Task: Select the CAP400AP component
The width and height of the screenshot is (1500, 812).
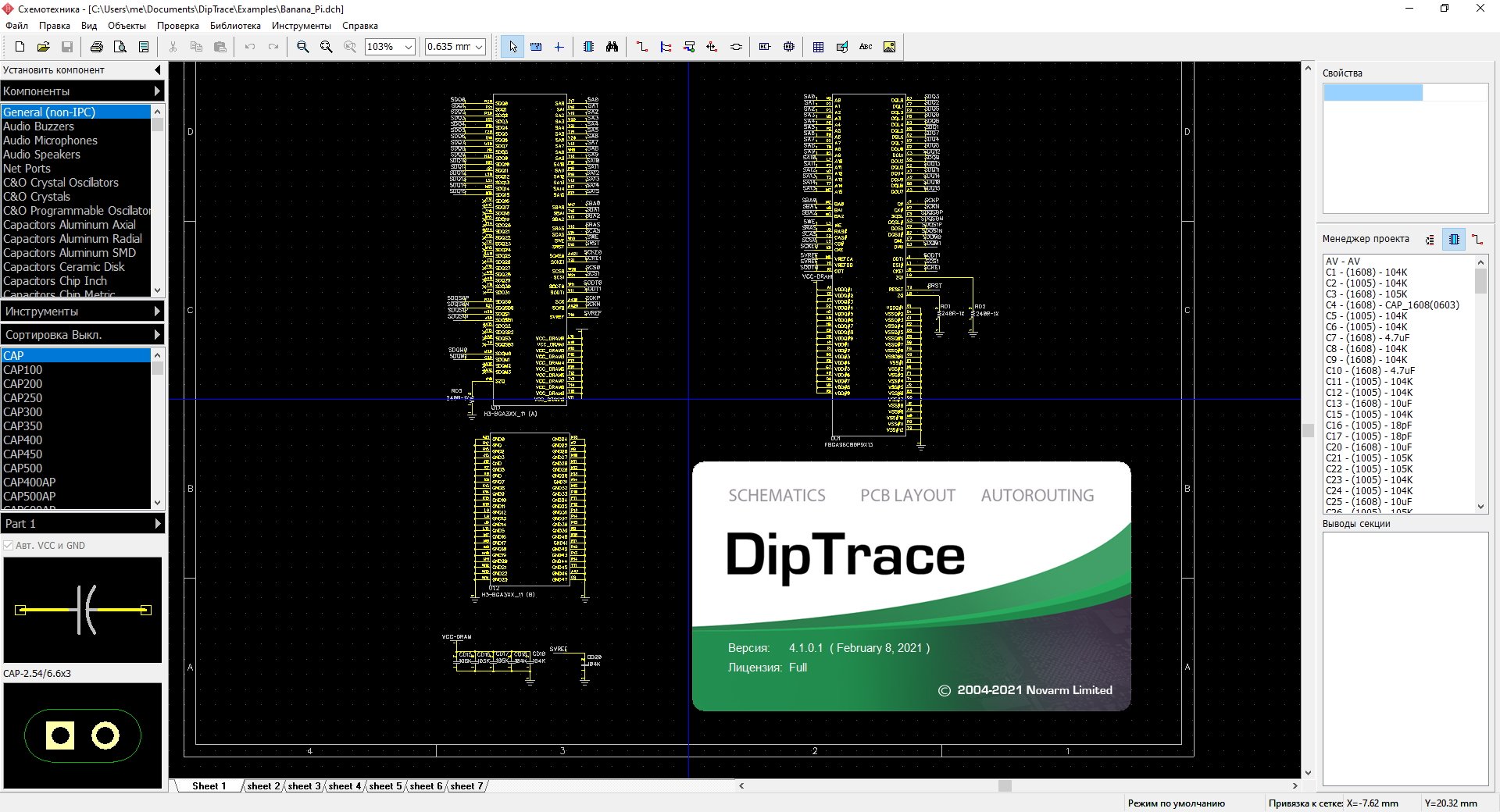Action: pyautogui.click(x=76, y=483)
